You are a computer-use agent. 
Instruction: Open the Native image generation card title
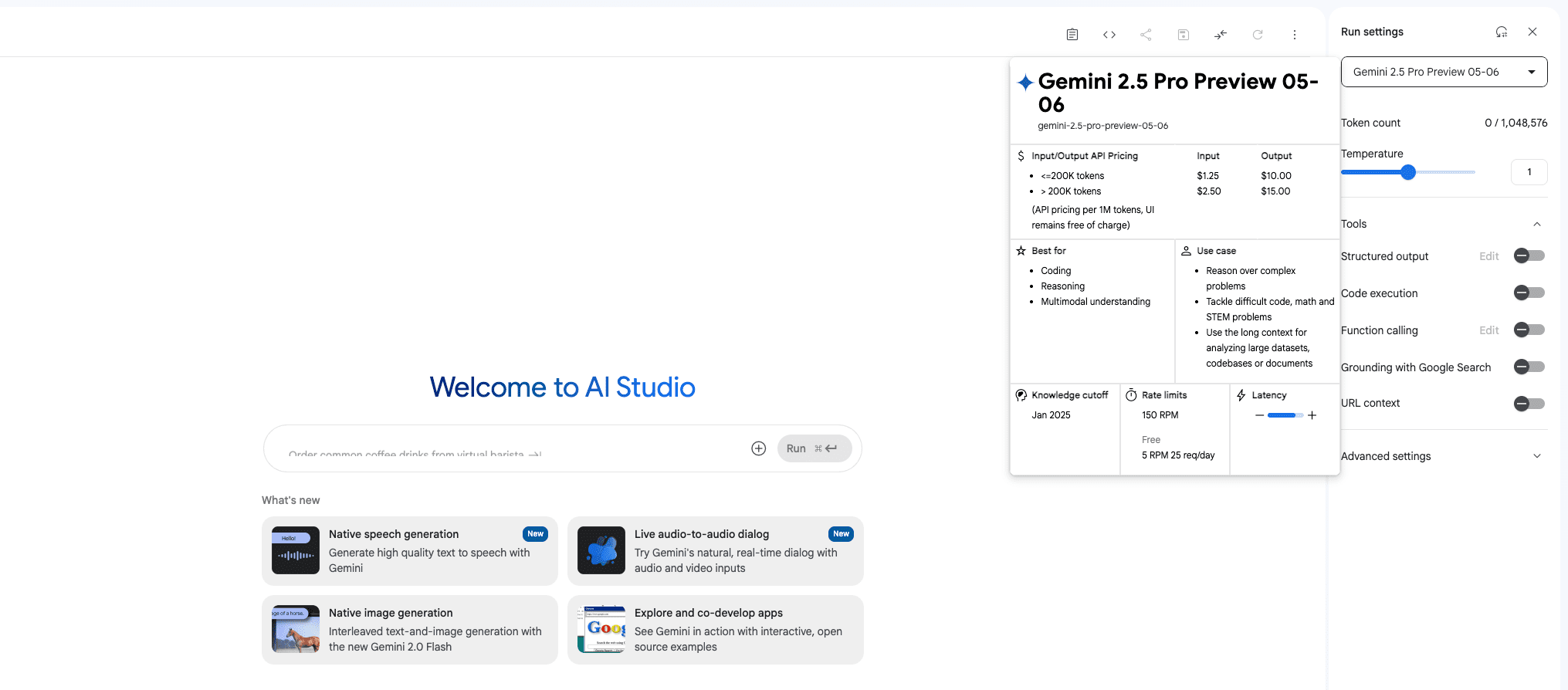(x=391, y=613)
